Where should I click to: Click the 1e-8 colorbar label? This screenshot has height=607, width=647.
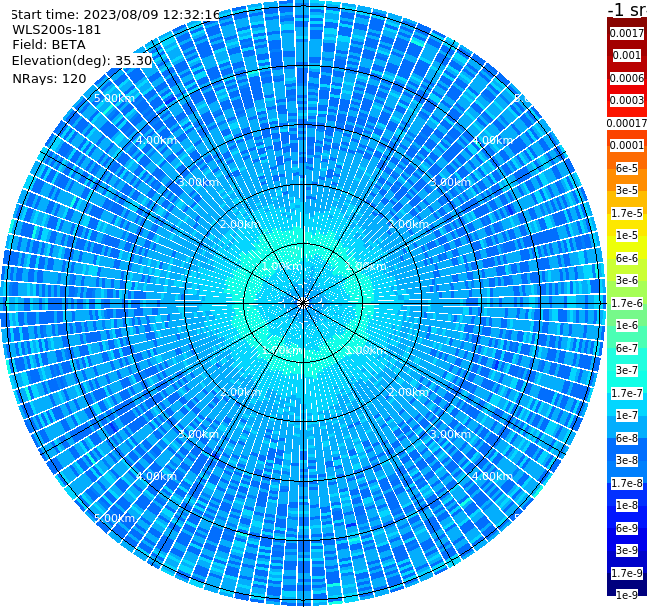tap(627, 505)
